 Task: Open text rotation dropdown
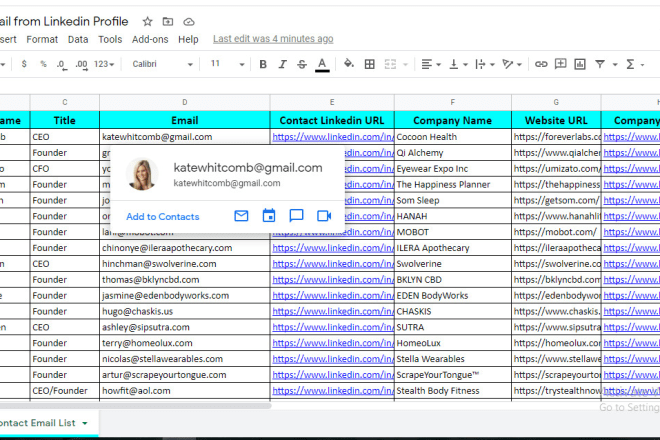pyautogui.click(x=512, y=64)
